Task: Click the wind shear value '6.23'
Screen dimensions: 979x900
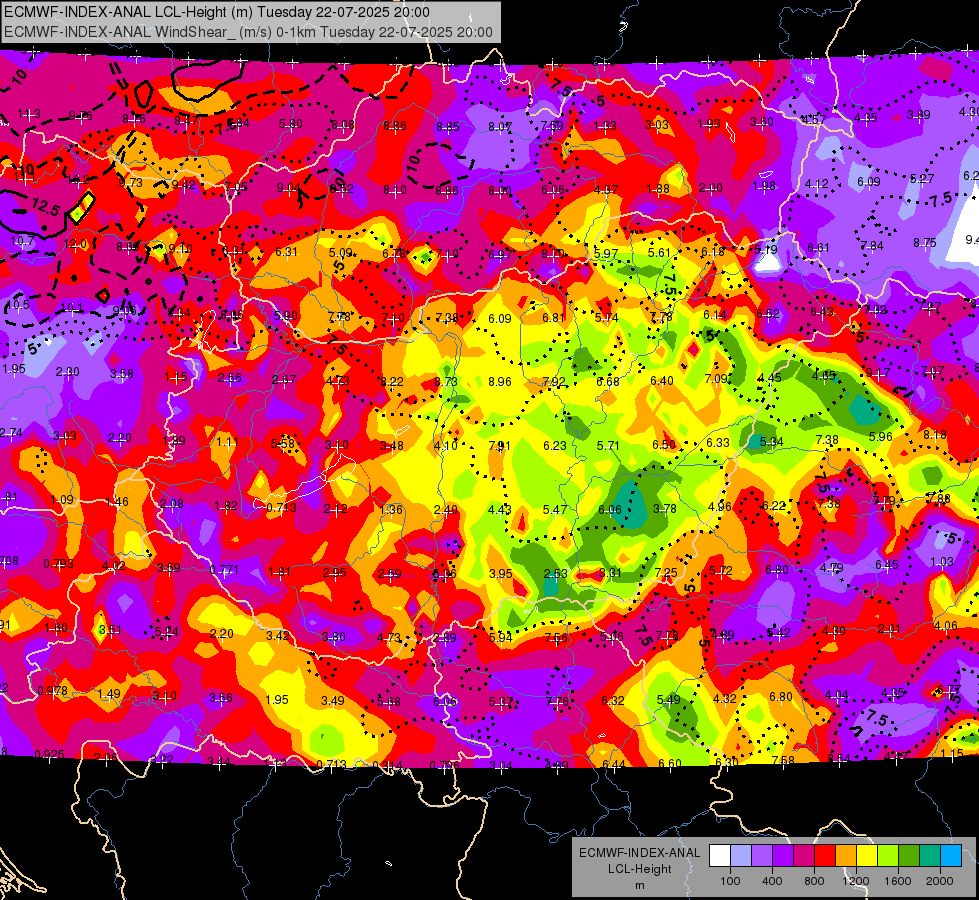Action: pos(554,445)
